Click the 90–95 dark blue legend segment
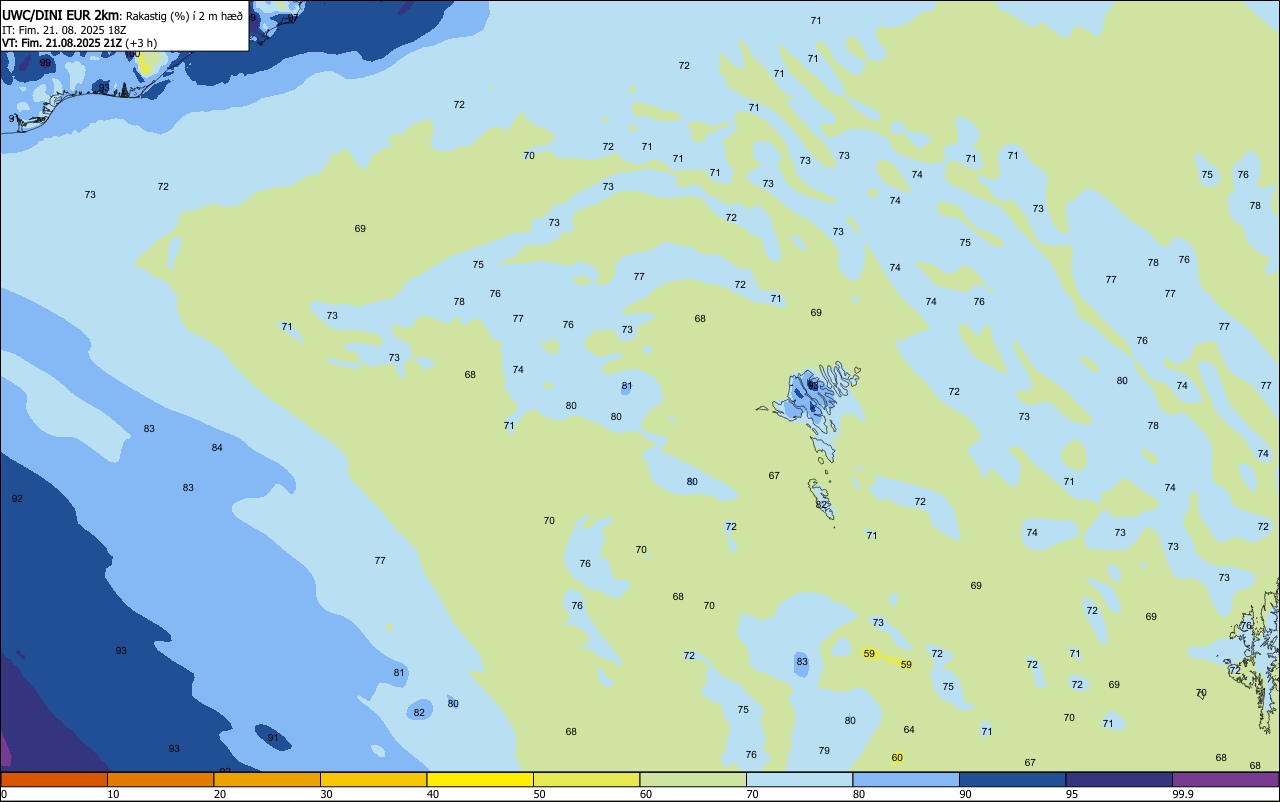The height and width of the screenshot is (802, 1280). coord(1012,779)
